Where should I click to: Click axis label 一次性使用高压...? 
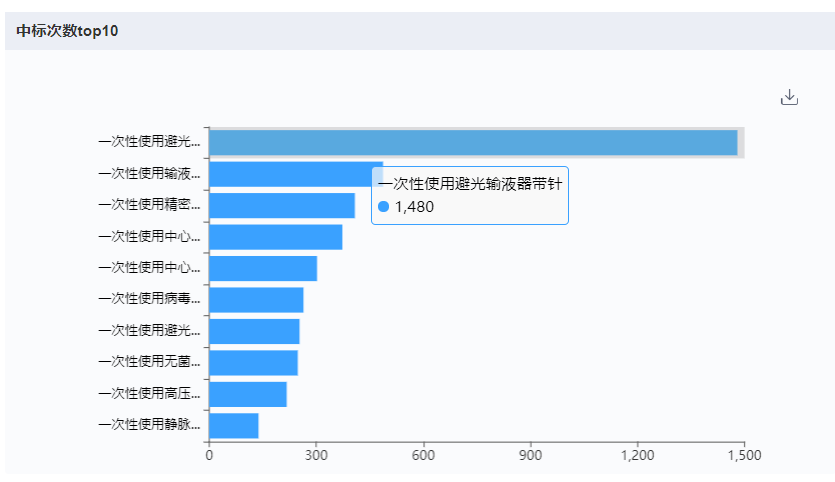pyautogui.click(x=149, y=393)
